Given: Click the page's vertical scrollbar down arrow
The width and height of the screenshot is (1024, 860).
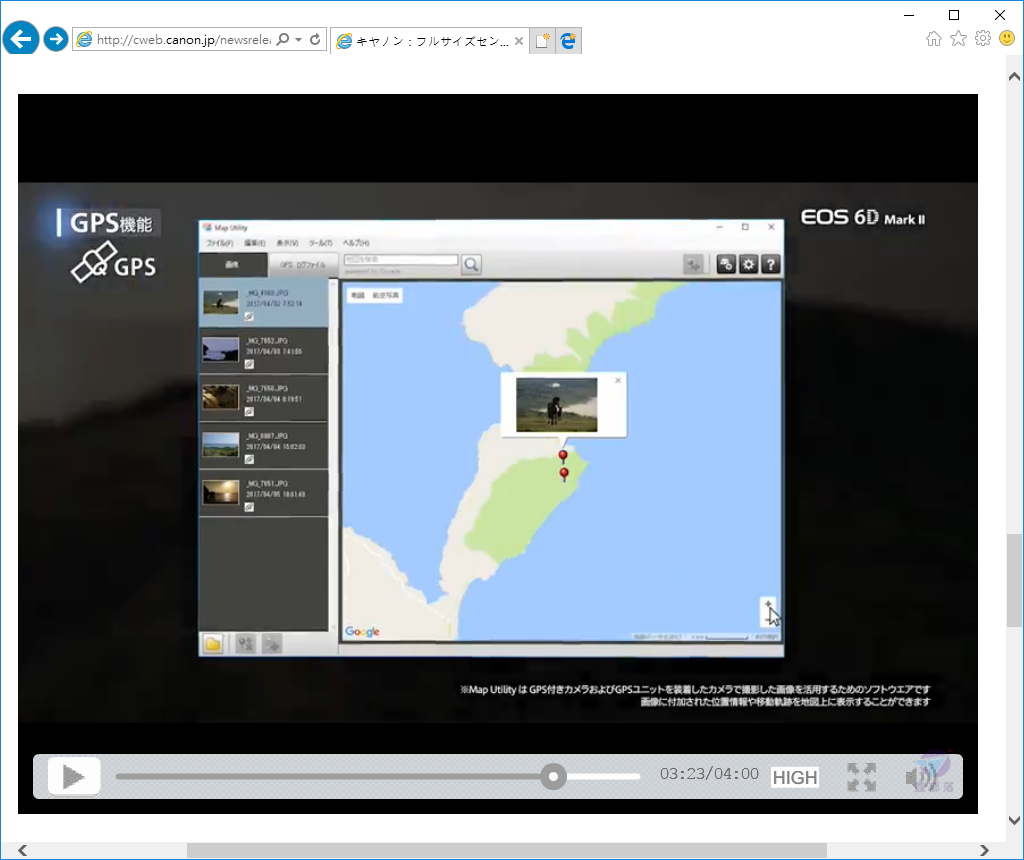Looking at the screenshot, I should tap(1014, 820).
